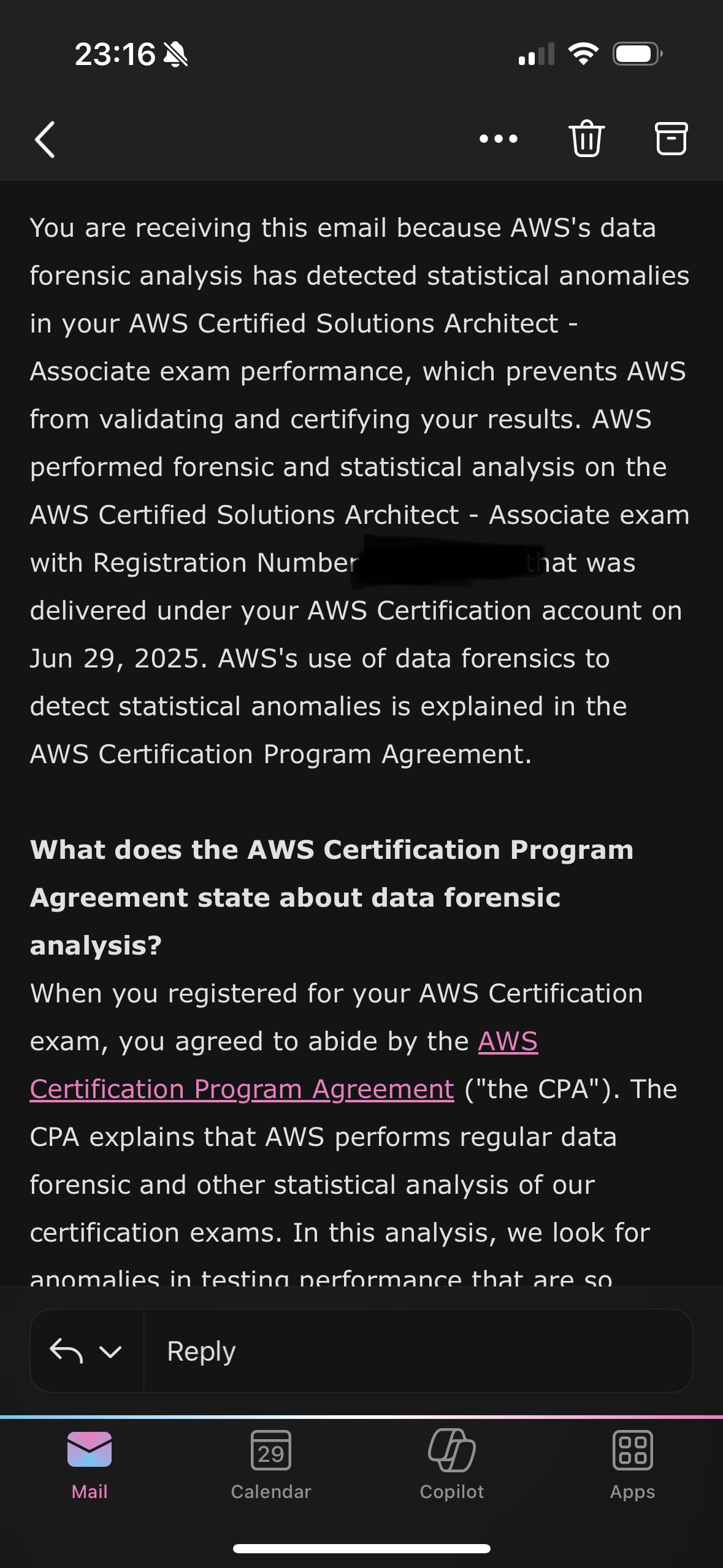Tap the bold data forensic analysis heading
723x1568 pixels.
331,897
